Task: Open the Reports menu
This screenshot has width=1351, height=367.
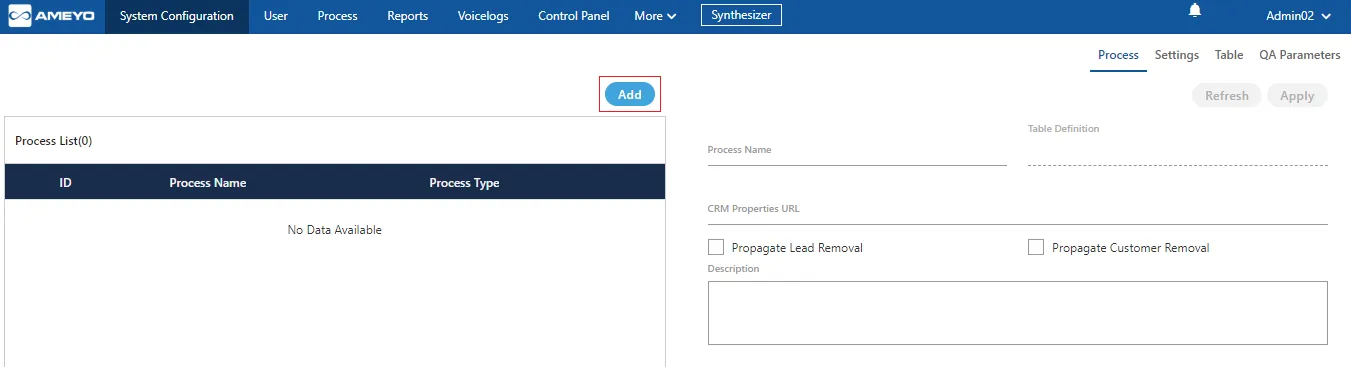Action: click(x=407, y=16)
